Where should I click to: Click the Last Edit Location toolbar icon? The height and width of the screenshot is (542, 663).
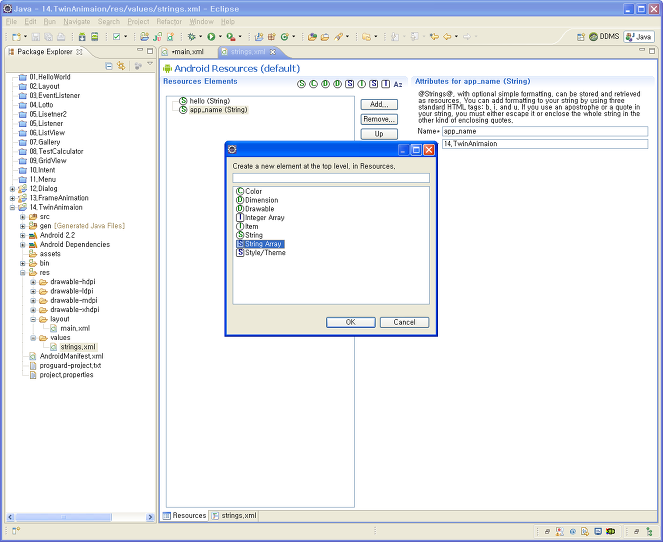click(434, 37)
